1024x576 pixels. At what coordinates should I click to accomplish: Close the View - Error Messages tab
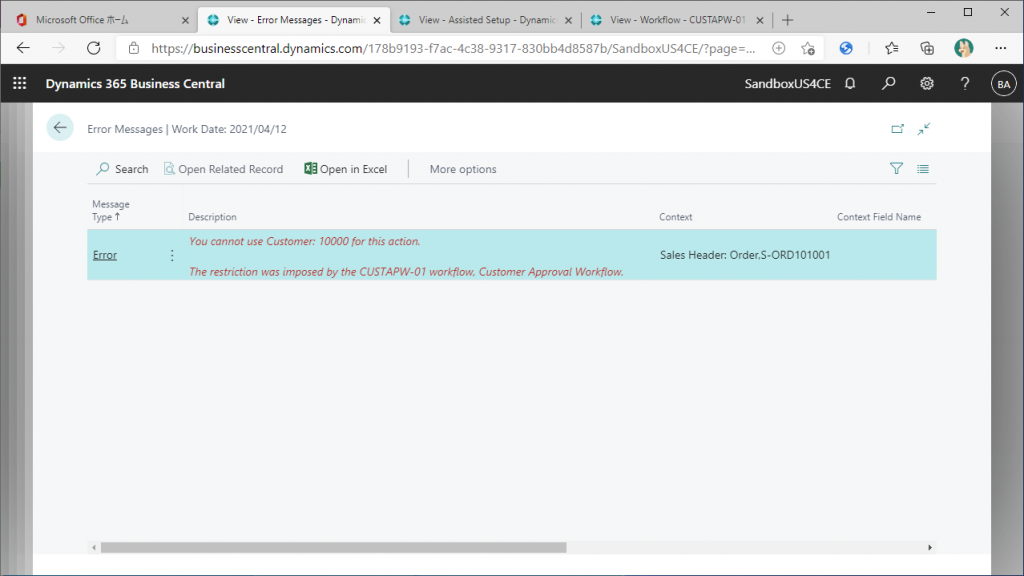pos(377,20)
